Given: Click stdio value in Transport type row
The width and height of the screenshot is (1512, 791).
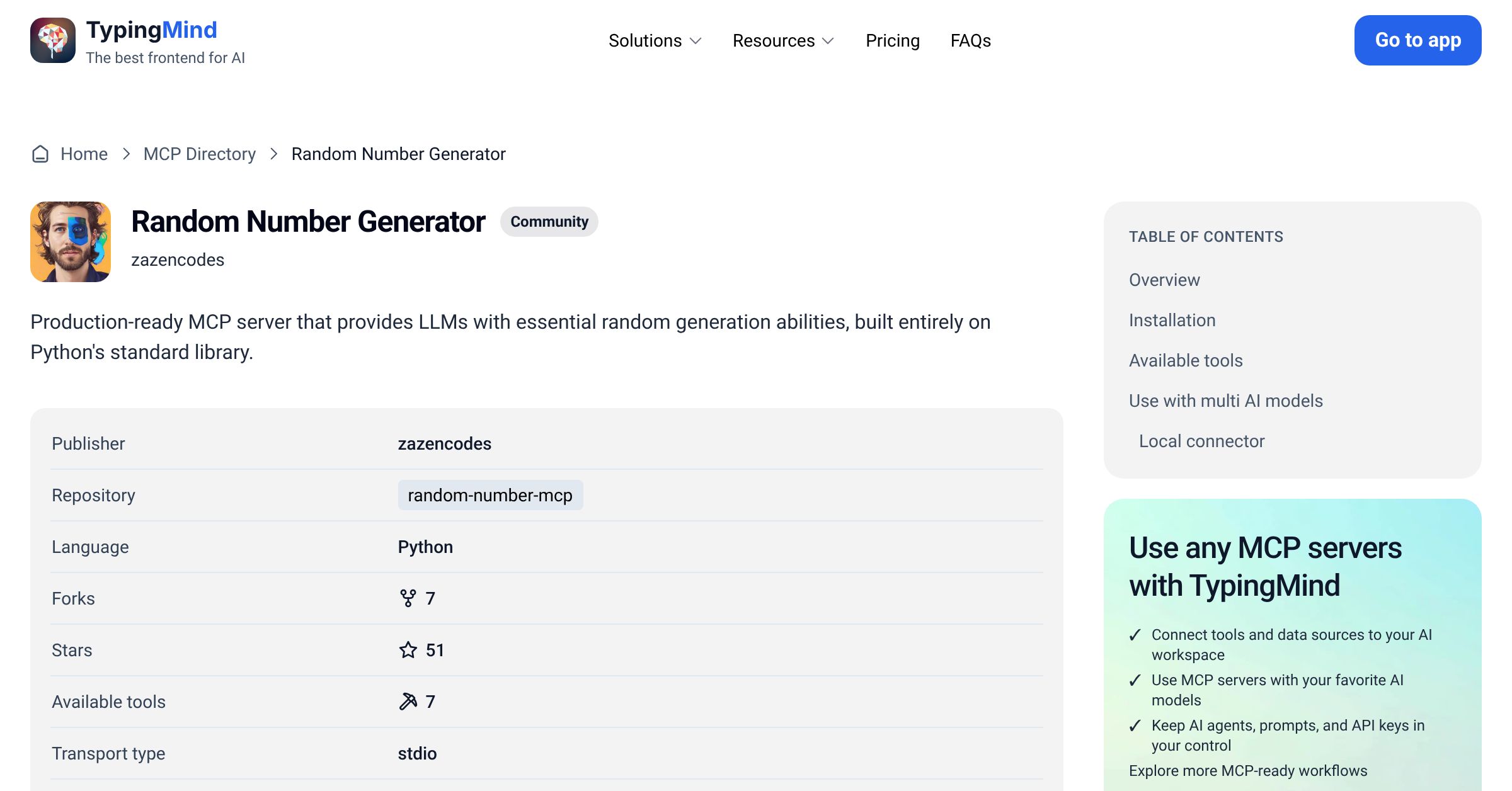Looking at the screenshot, I should click(x=417, y=753).
